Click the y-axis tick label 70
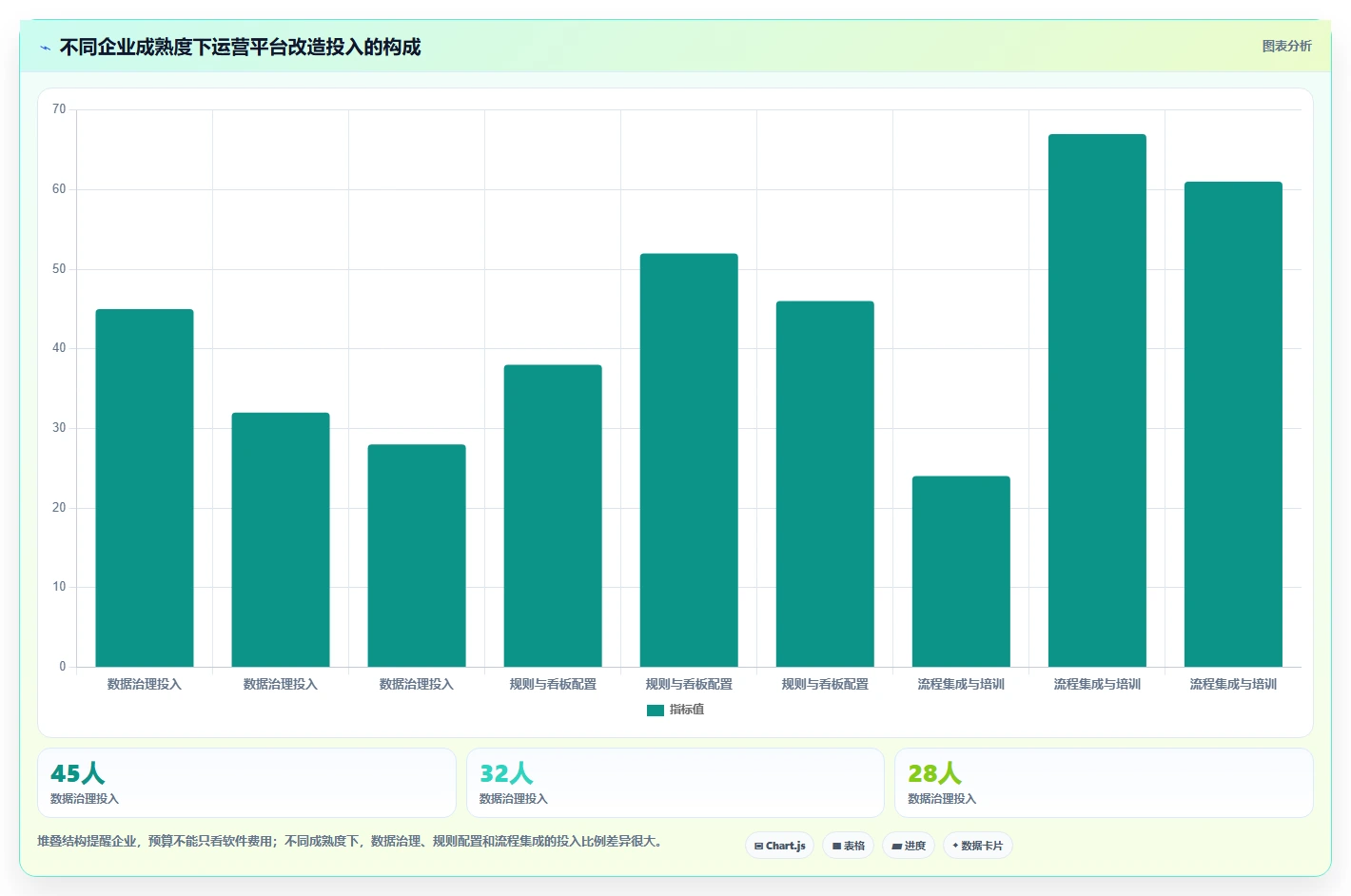This screenshot has height=896, width=1351. [x=59, y=109]
